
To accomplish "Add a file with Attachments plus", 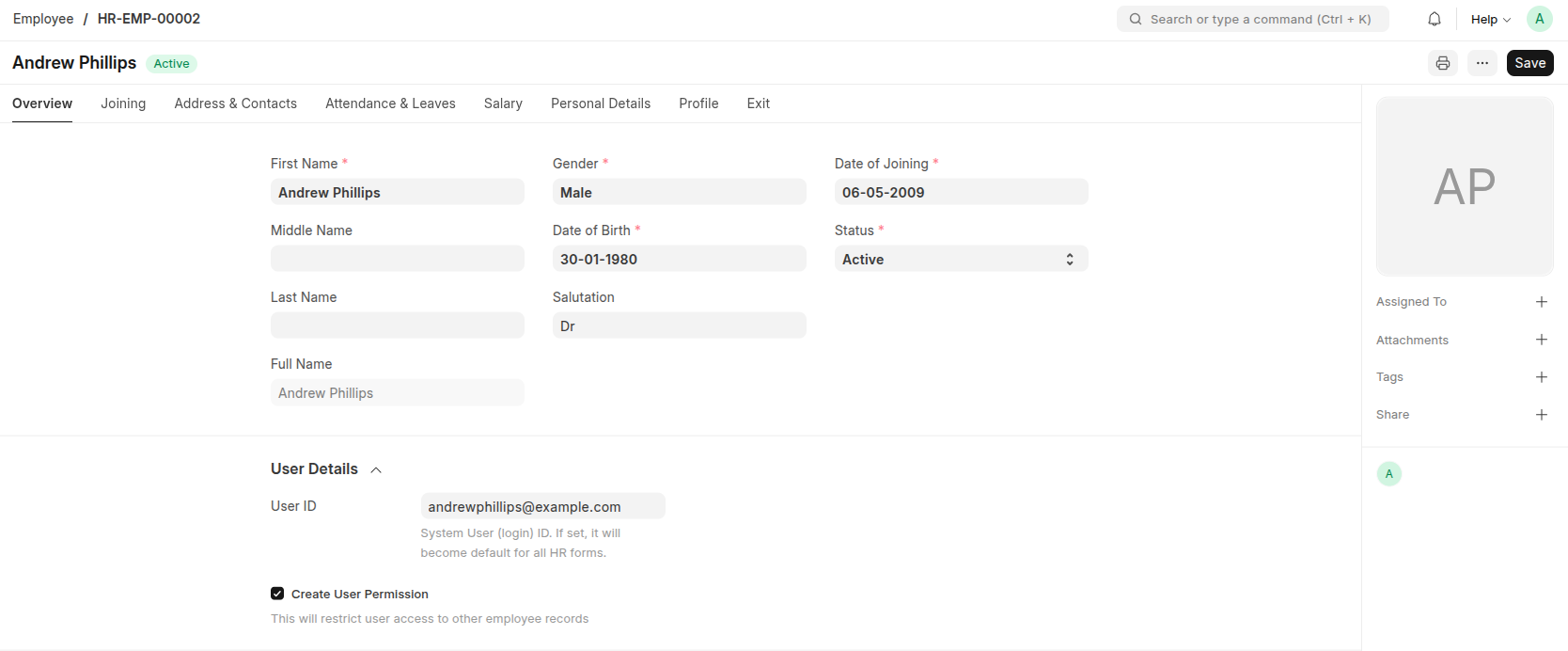I will [1542, 340].
